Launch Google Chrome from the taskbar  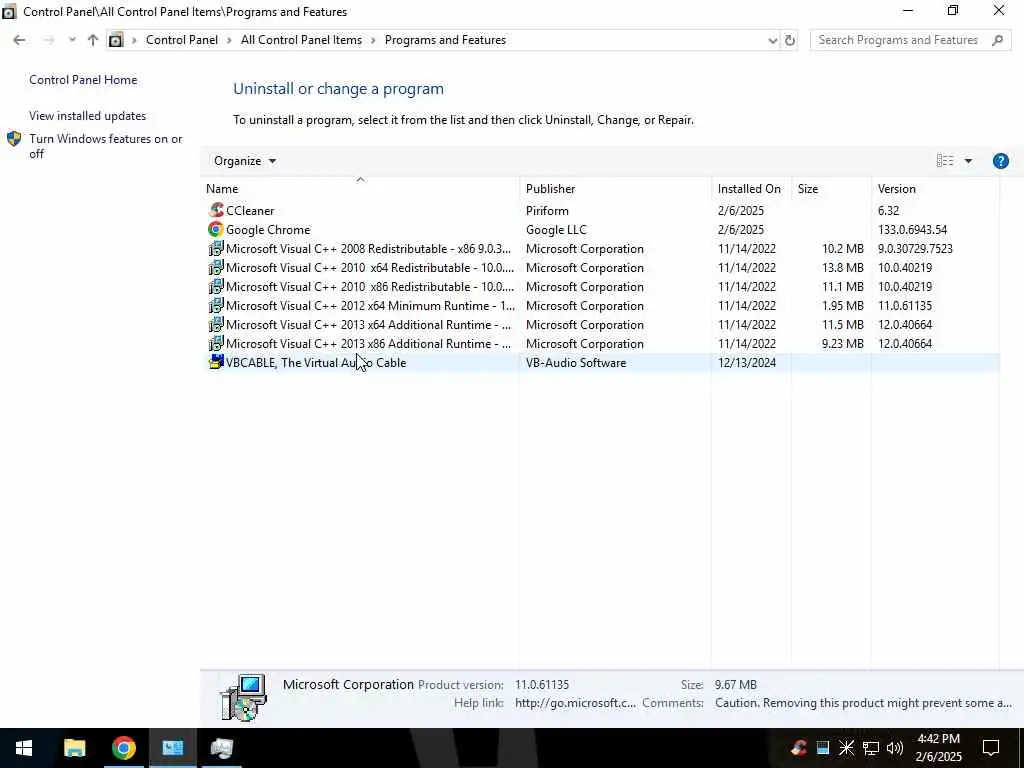[x=123, y=748]
